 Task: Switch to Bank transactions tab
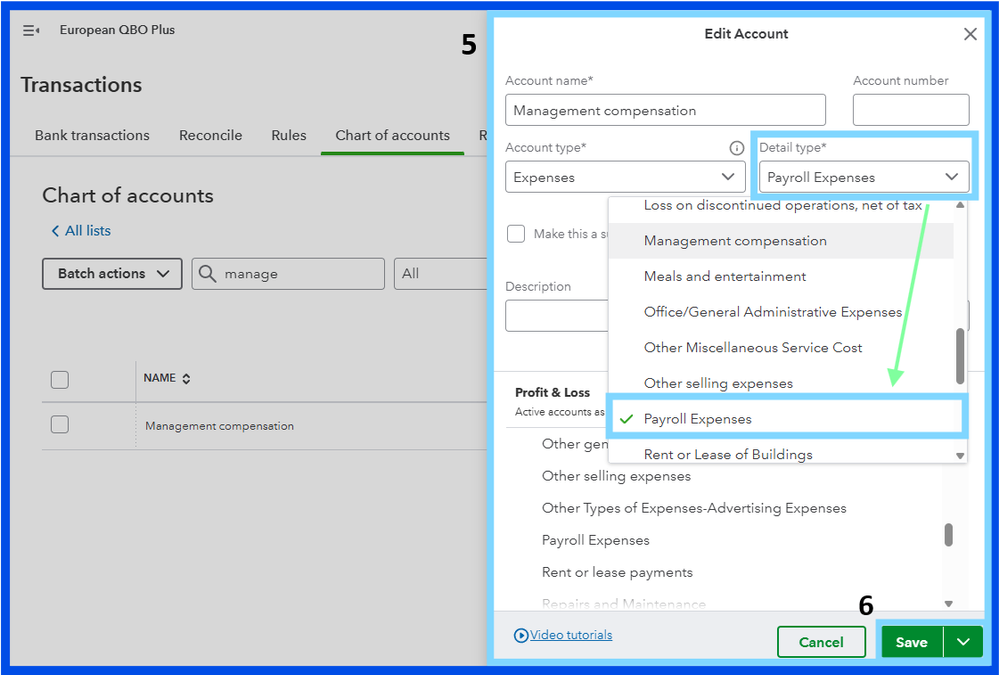pos(92,135)
